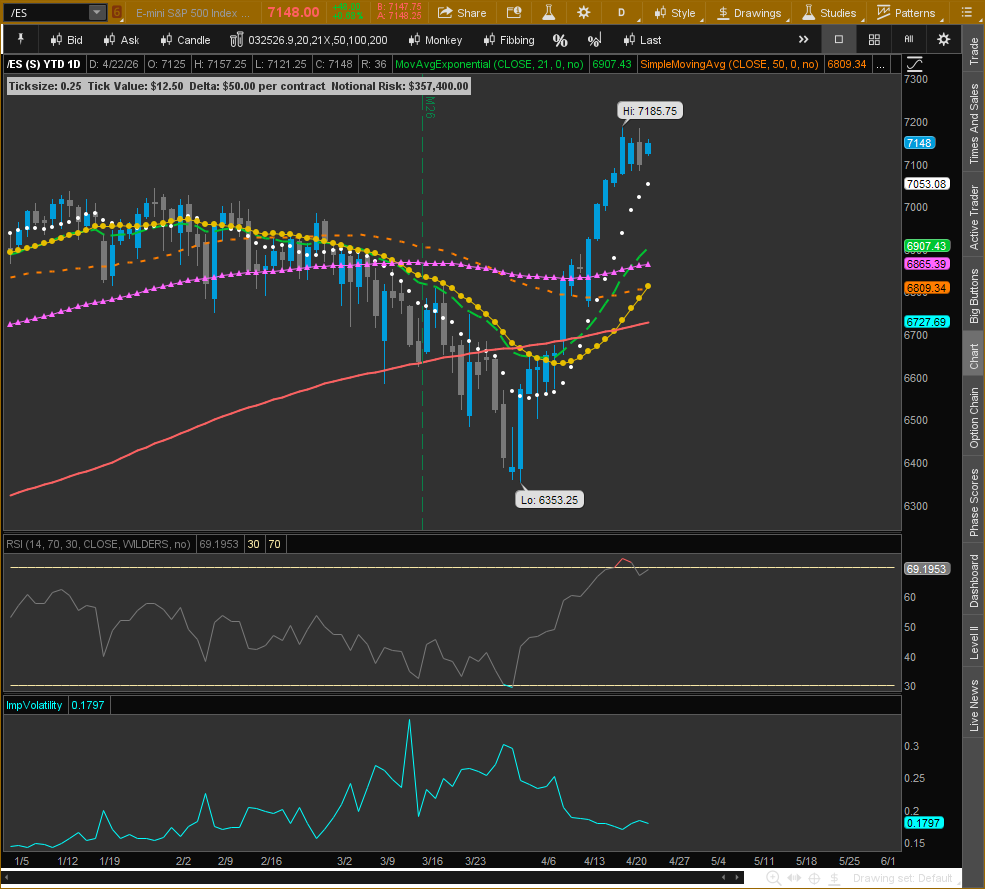Click the flask icon next to Share
985x889 pixels.
tap(548, 13)
